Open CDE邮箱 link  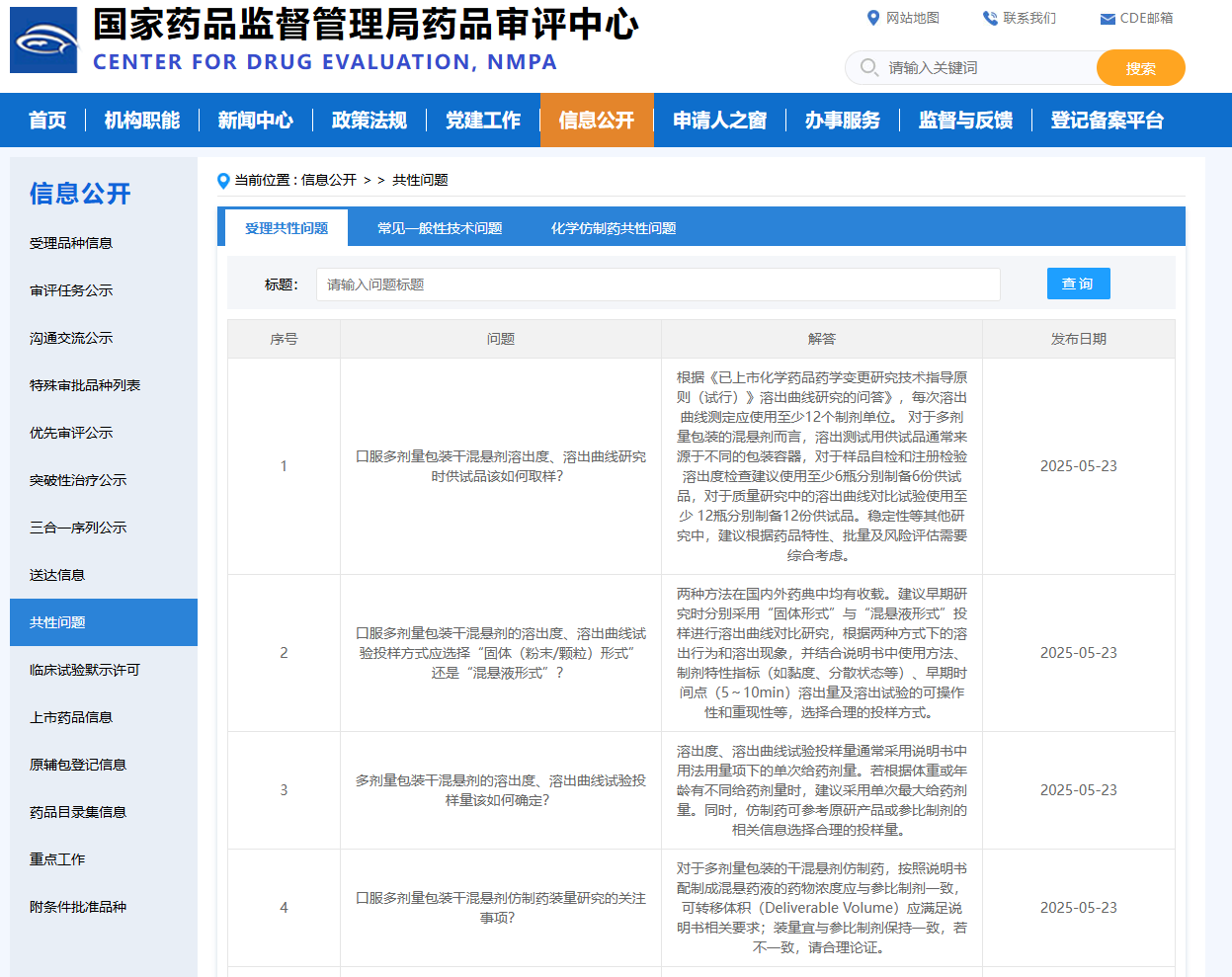tap(1146, 18)
